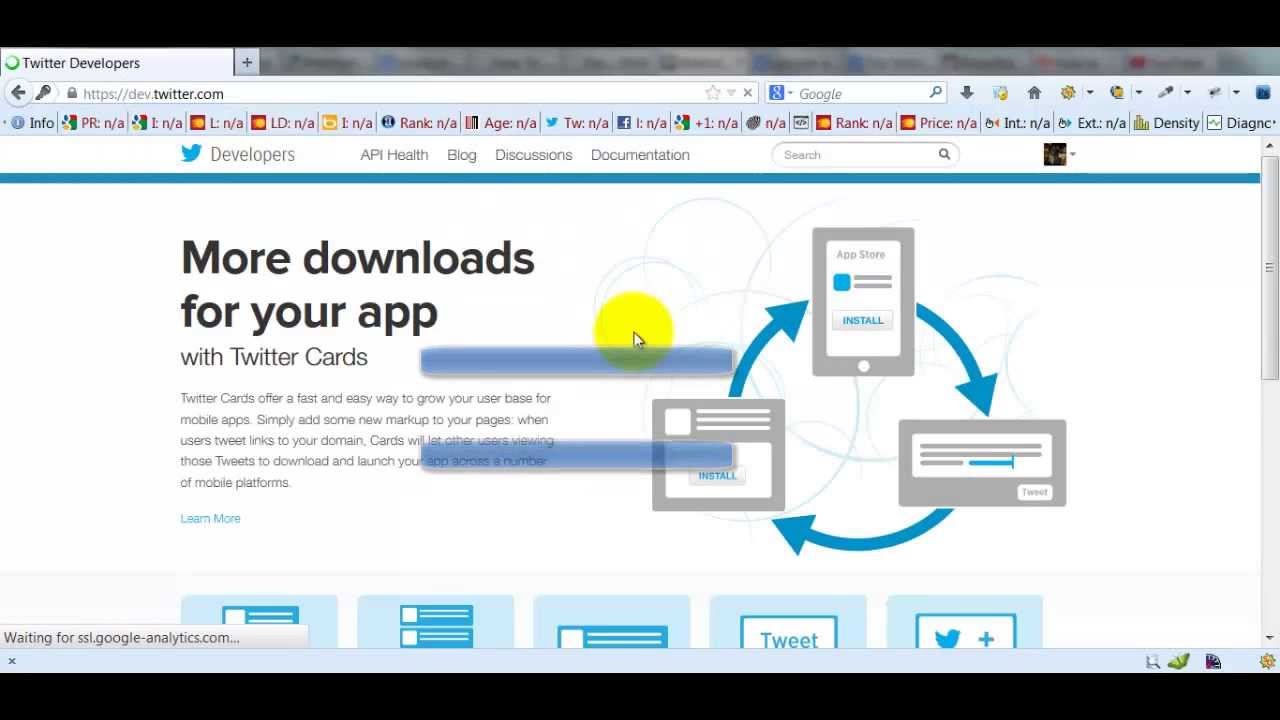Click the green leaf add-on bar icon

[1180, 661]
